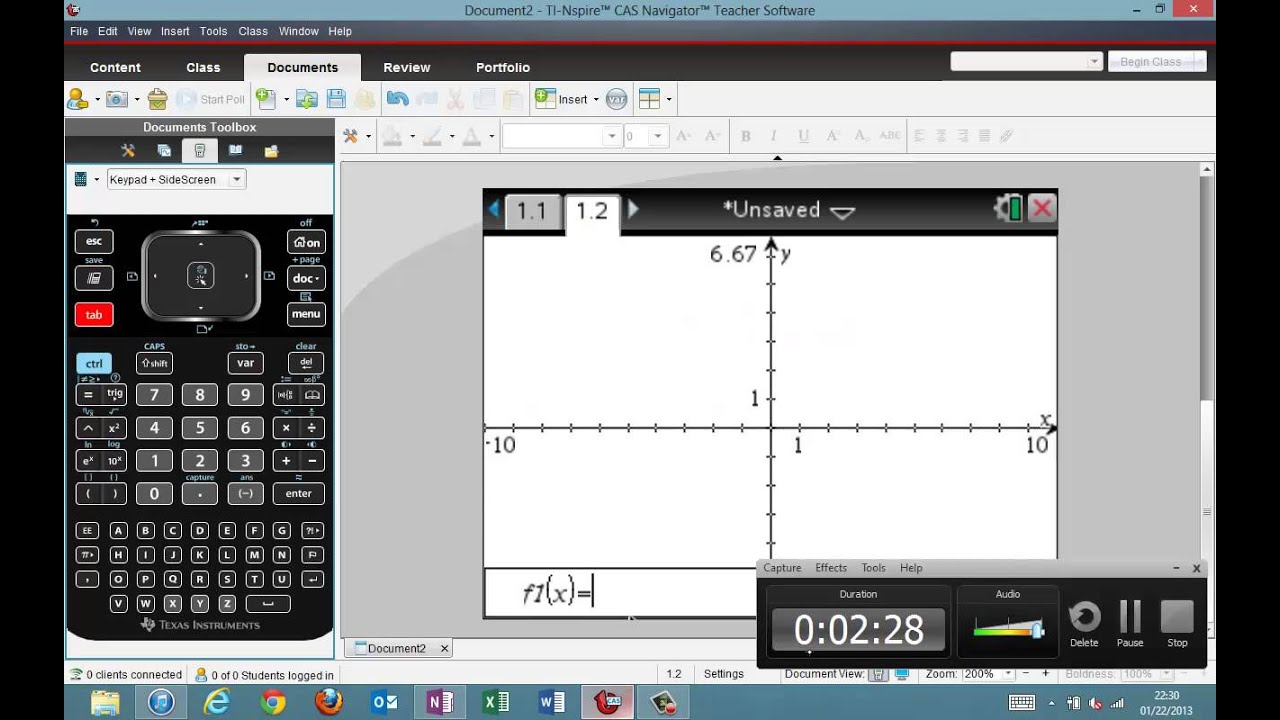The image size is (1280, 720).
Task: Click the Settings status bar button
Action: pyautogui.click(x=723, y=674)
